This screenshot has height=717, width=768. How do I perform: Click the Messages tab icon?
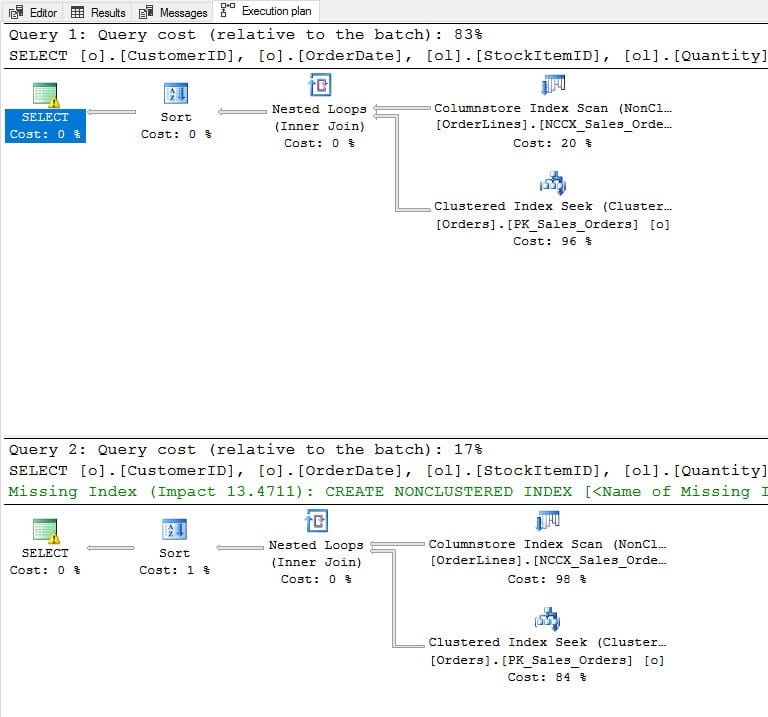point(146,12)
